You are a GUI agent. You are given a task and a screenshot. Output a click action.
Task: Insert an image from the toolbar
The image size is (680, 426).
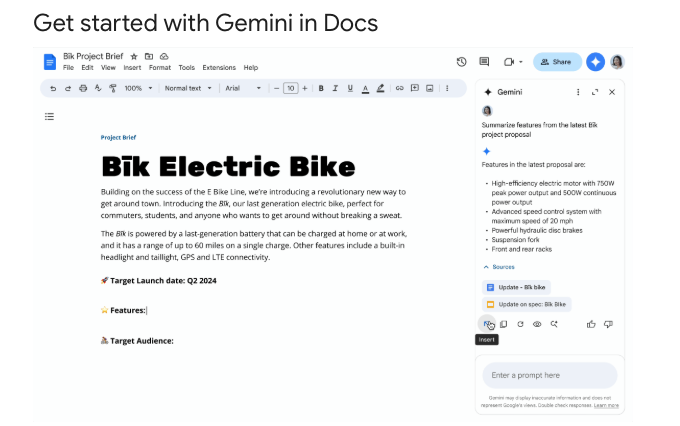430,88
